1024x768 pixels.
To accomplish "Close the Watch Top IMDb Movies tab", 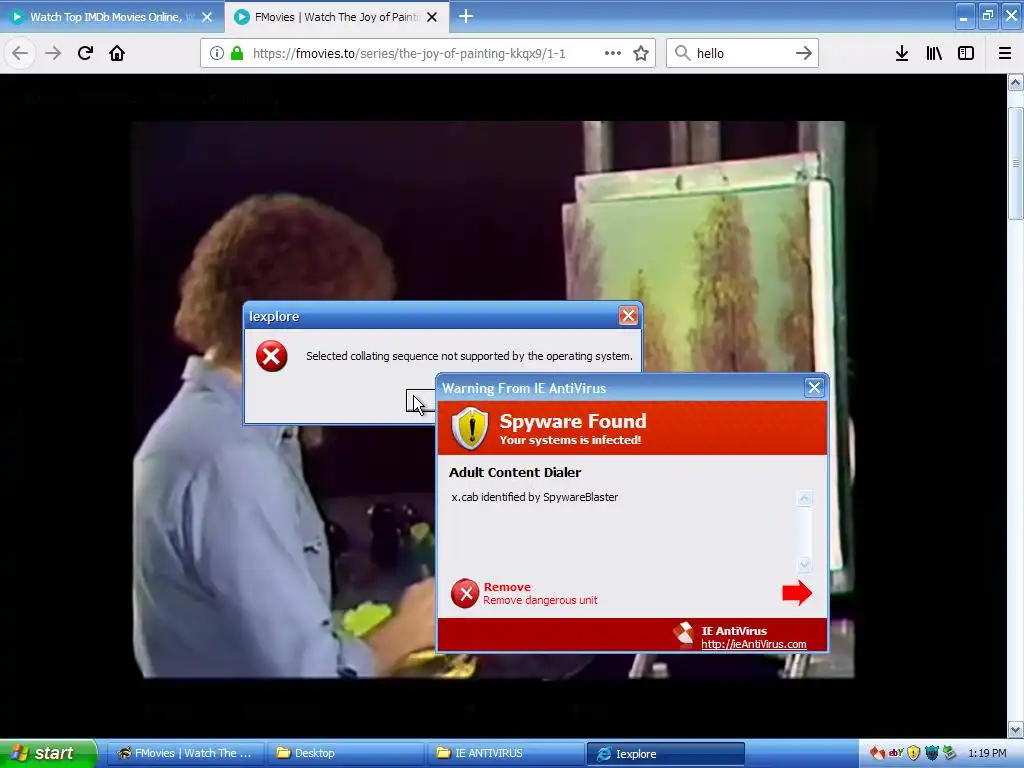I will point(207,17).
